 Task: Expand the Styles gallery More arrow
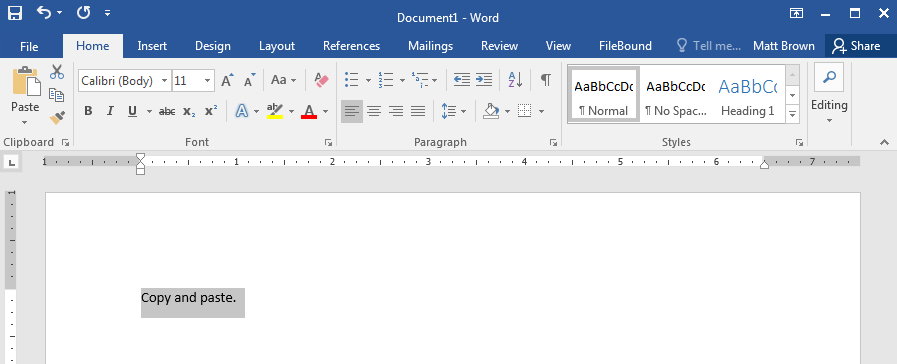click(792, 114)
